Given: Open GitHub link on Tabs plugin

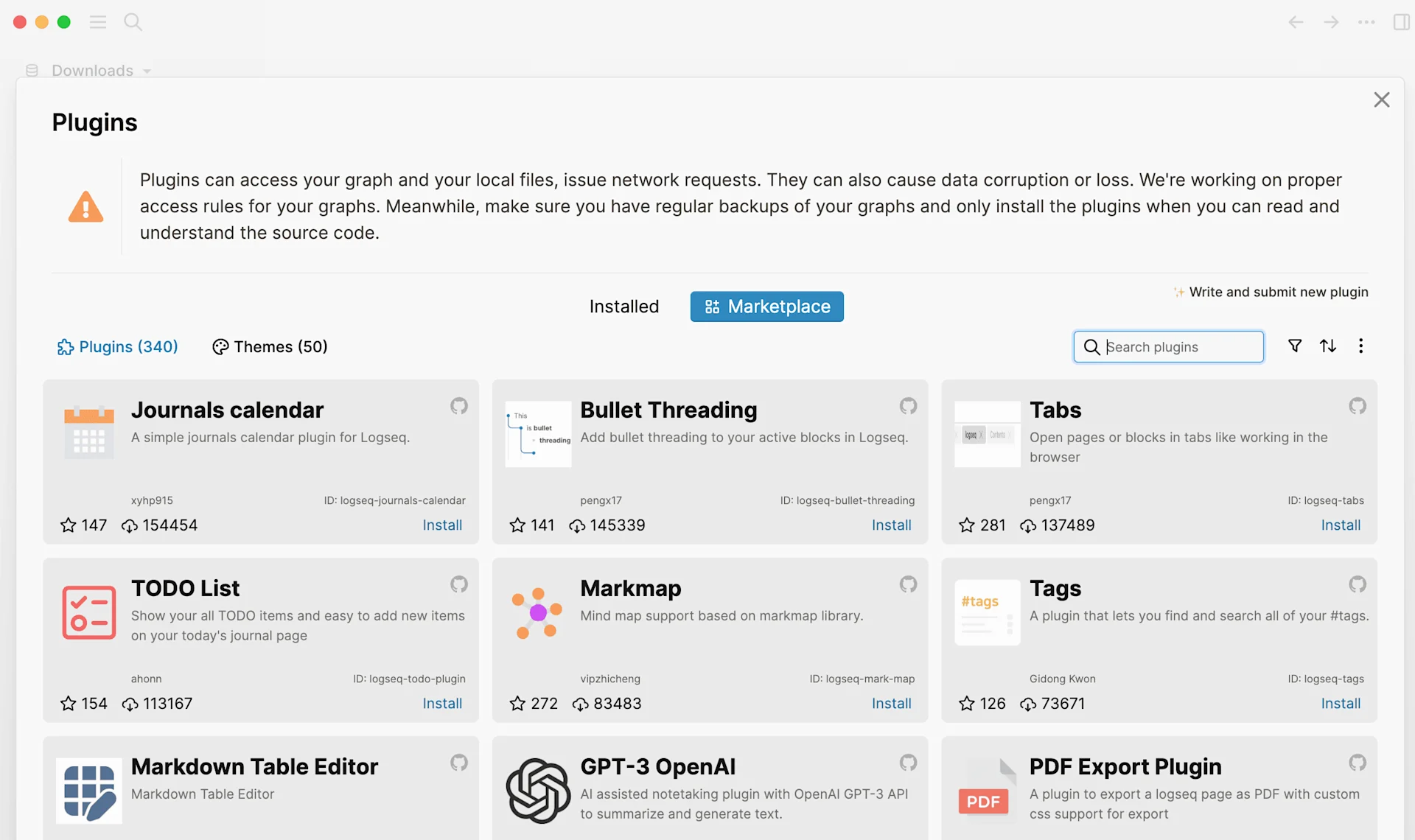Looking at the screenshot, I should 1358,406.
